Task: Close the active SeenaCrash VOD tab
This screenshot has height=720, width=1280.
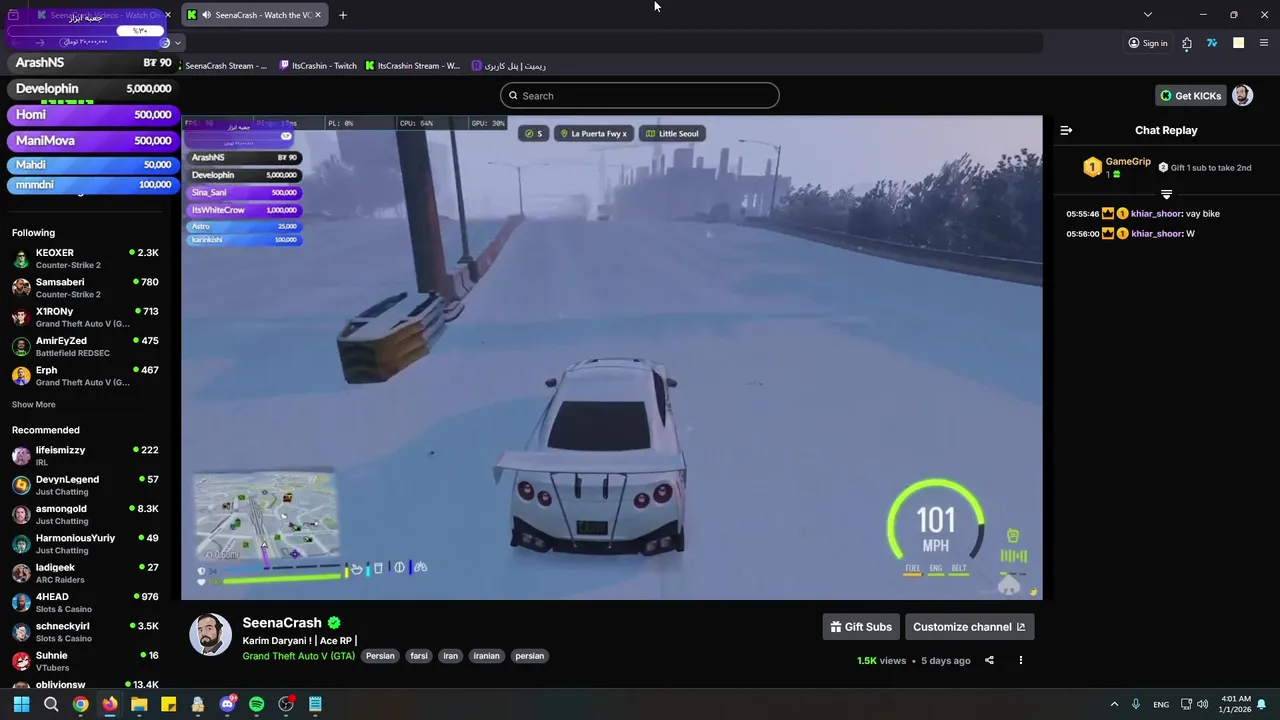Action: [318, 15]
